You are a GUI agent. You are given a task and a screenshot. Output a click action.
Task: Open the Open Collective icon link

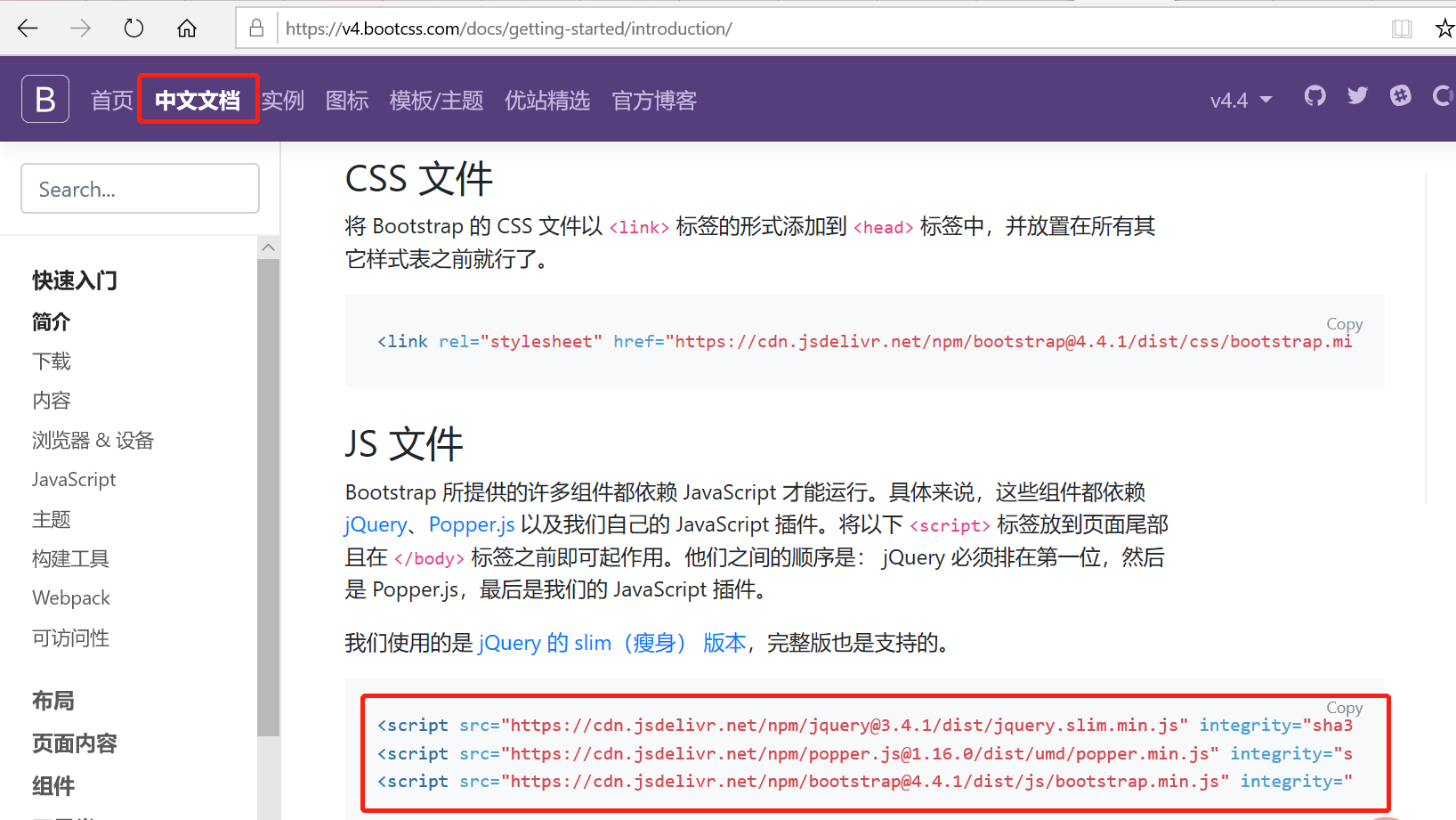point(1444,95)
